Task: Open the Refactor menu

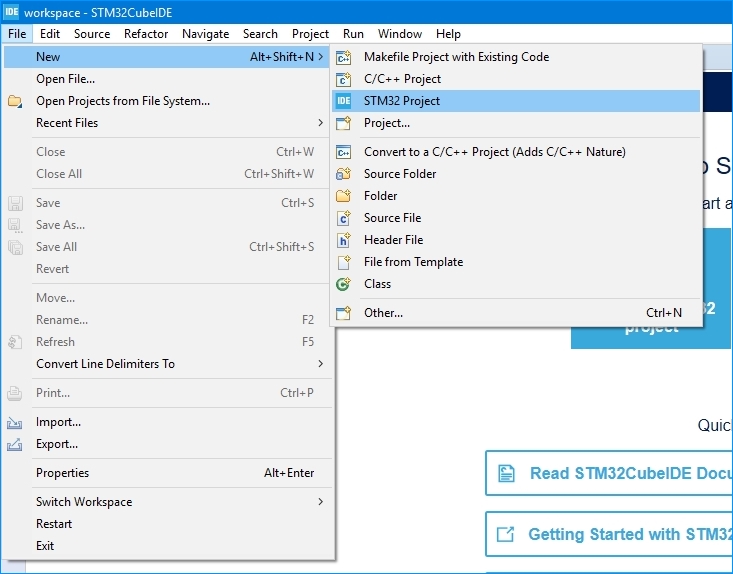Action: point(146,34)
